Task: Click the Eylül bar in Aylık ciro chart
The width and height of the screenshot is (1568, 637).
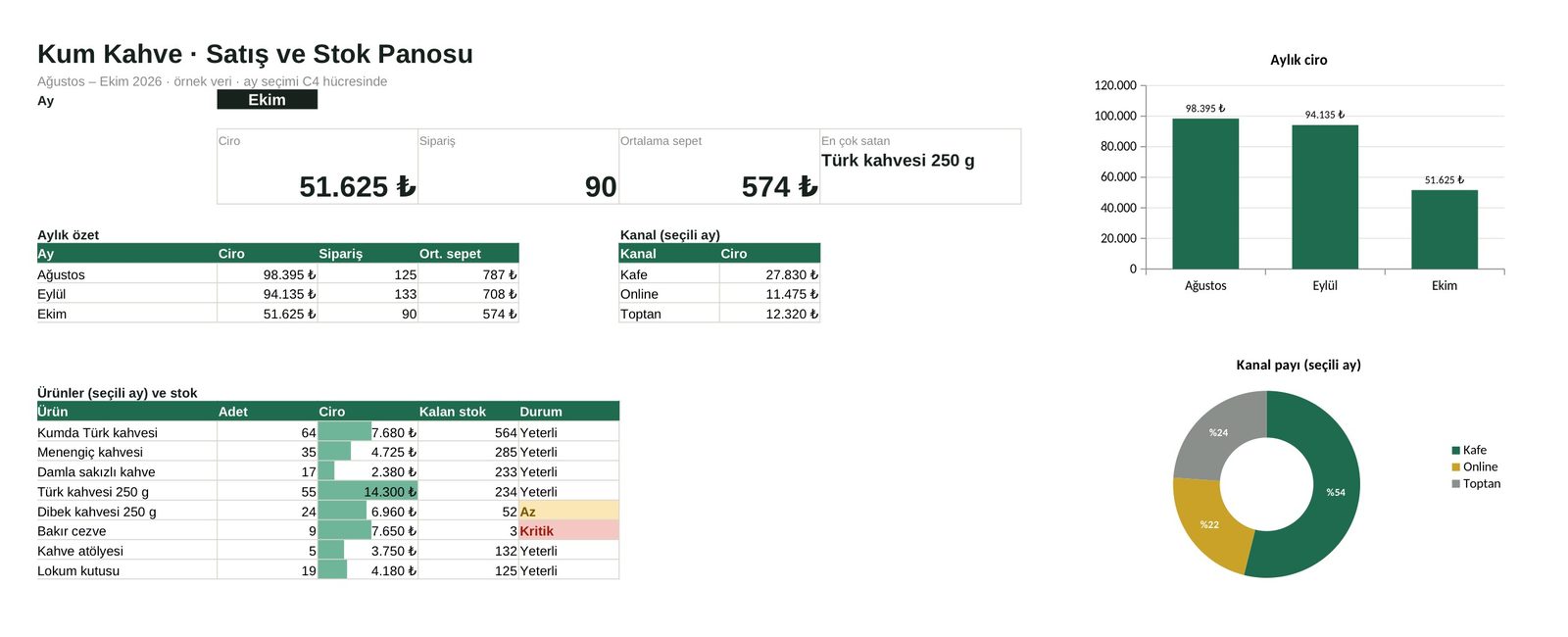Action: click(x=1325, y=197)
